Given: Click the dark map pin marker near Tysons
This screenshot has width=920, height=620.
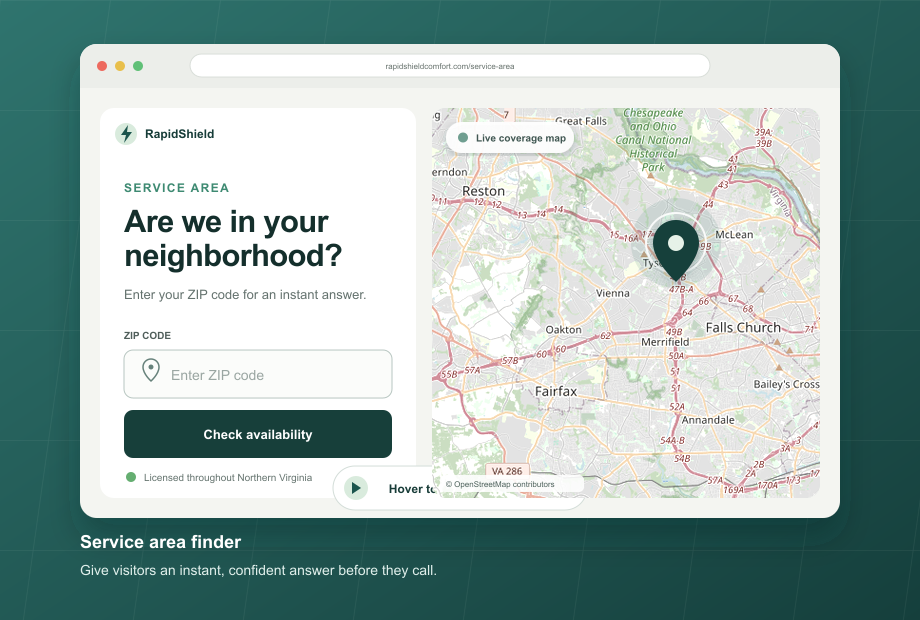Looking at the screenshot, I should coord(676,250).
